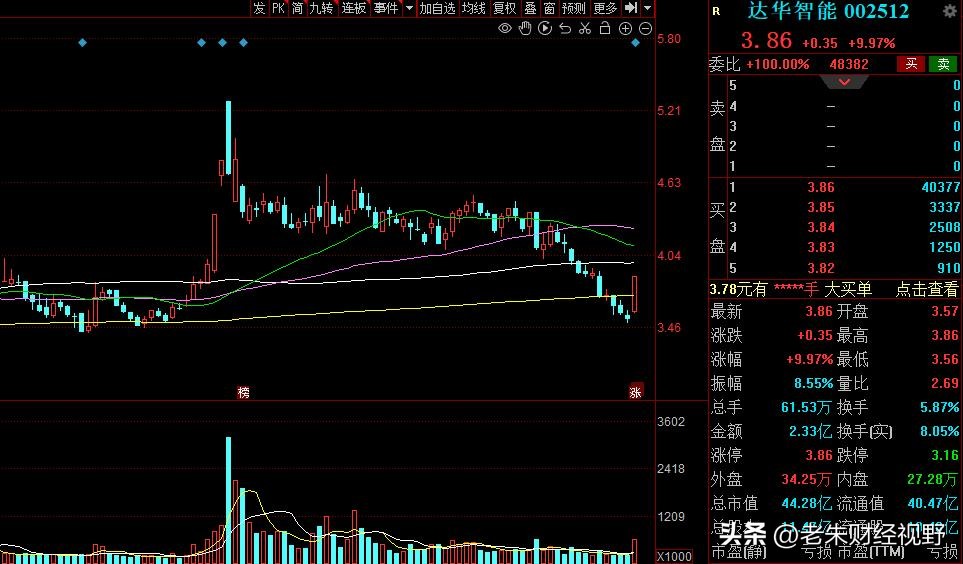Image resolution: width=963 pixels, height=564 pixels.
Task: Click buy level 4 price 3.83
Action: pos(821,248)
